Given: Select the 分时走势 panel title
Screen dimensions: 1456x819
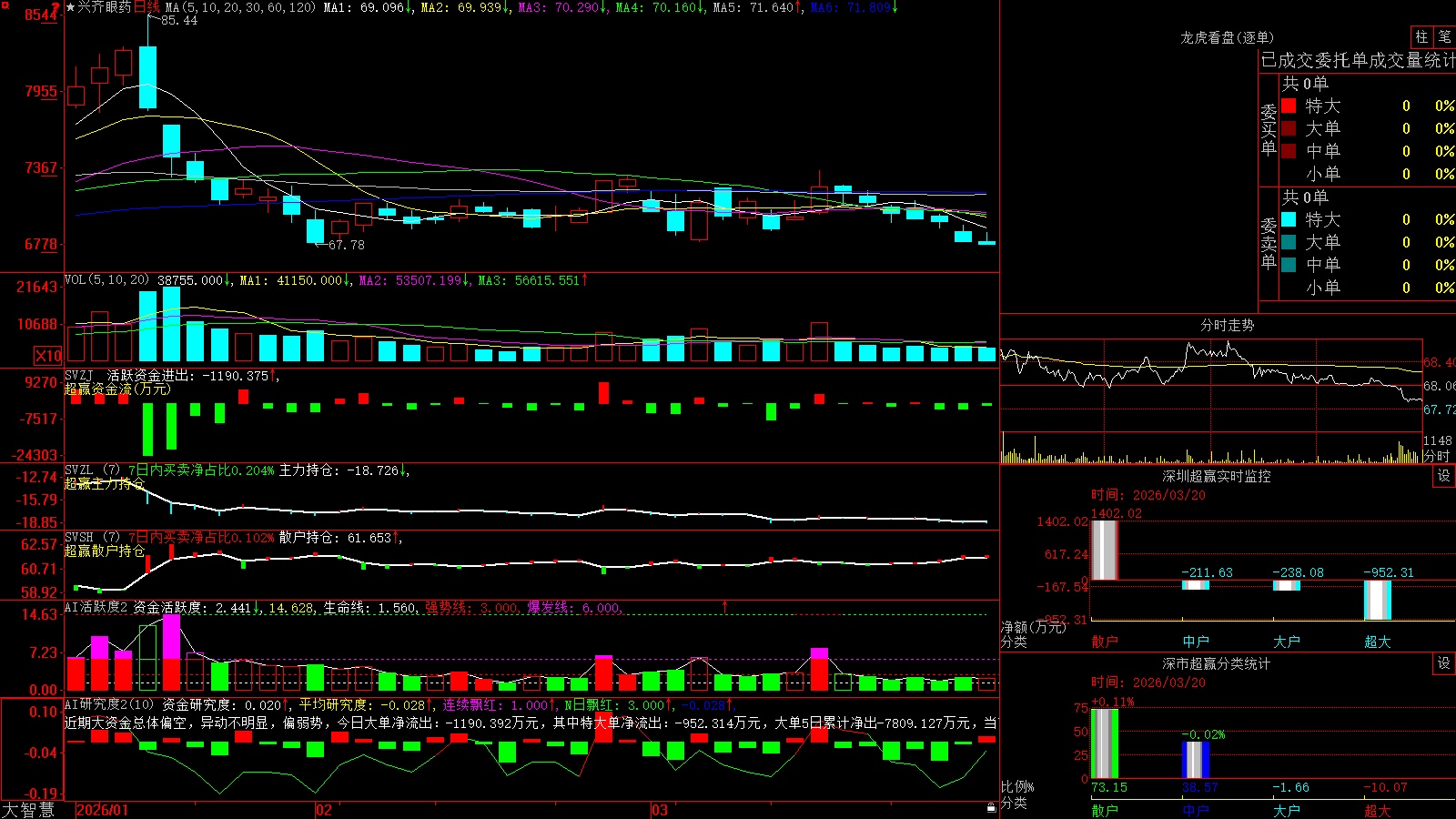Looking at the screenshot, I should [x=1227, y=325].
